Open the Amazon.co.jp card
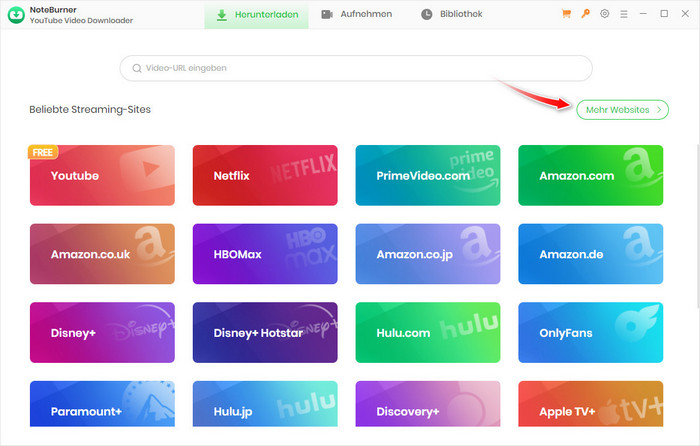Image resolution: width=700 pixels, height=446 pixels. (x=428, y=254)
